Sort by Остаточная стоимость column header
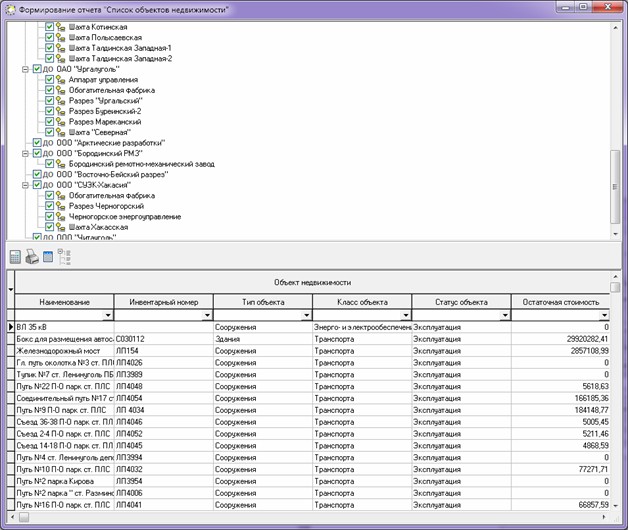This screenshot has height=530, width=628. tap(560, 301)
